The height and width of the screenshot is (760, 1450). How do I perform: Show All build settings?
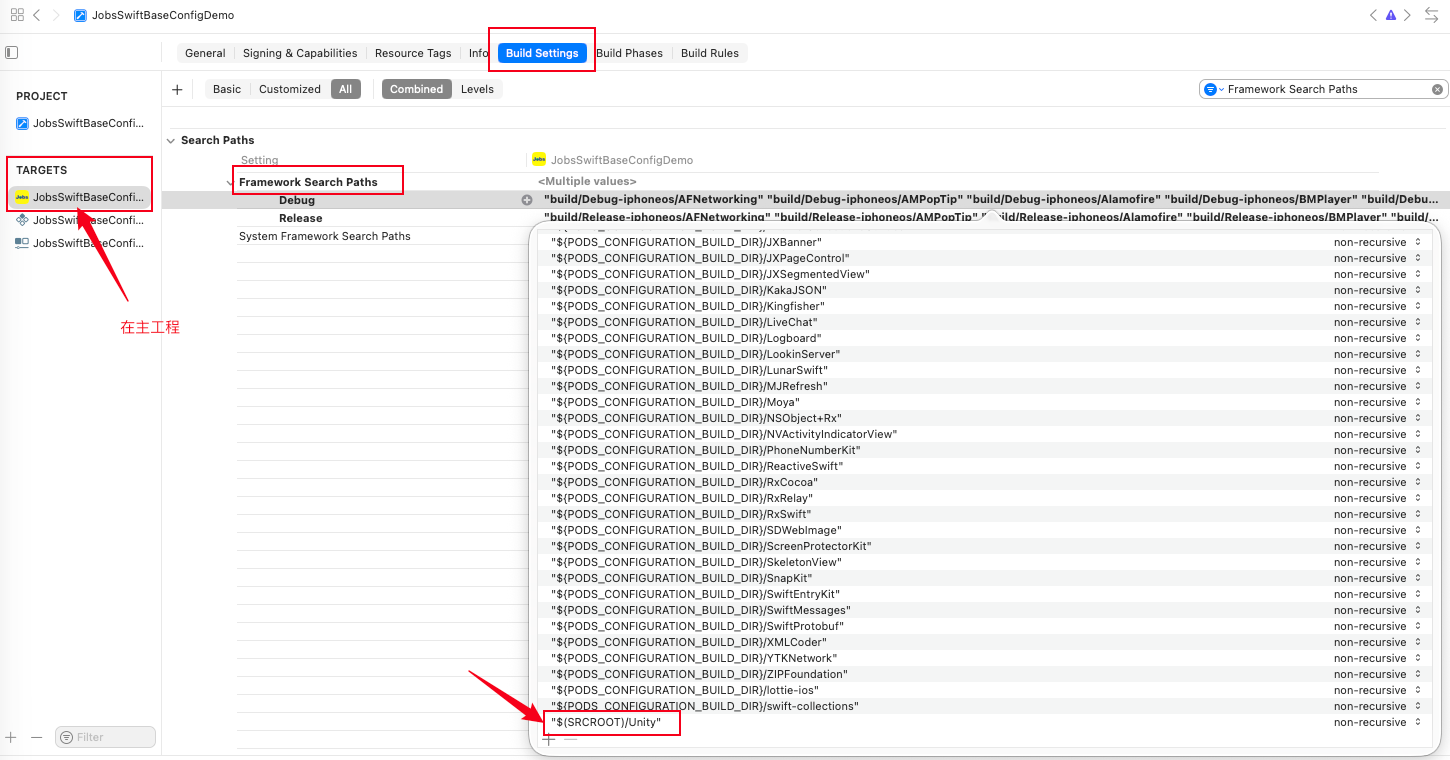[345, 89]
